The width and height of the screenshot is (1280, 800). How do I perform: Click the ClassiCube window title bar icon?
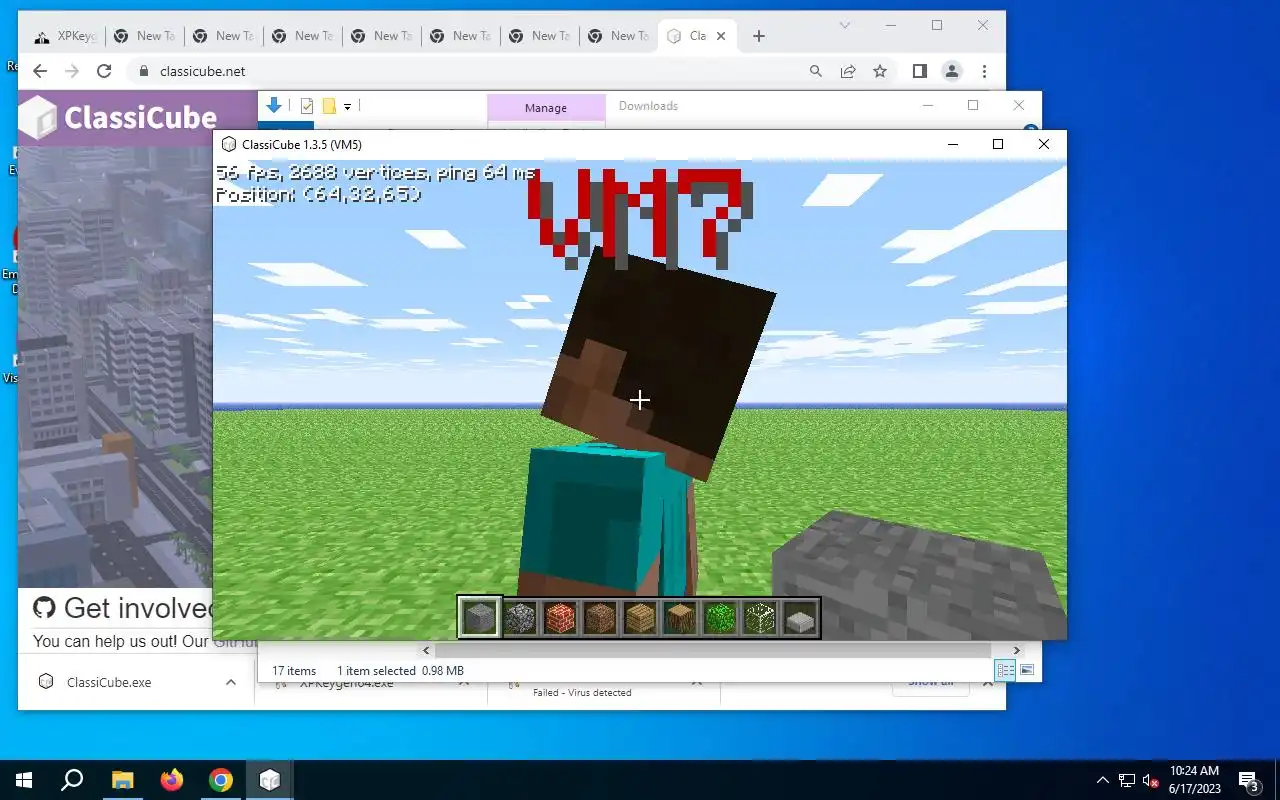point(229,145)
